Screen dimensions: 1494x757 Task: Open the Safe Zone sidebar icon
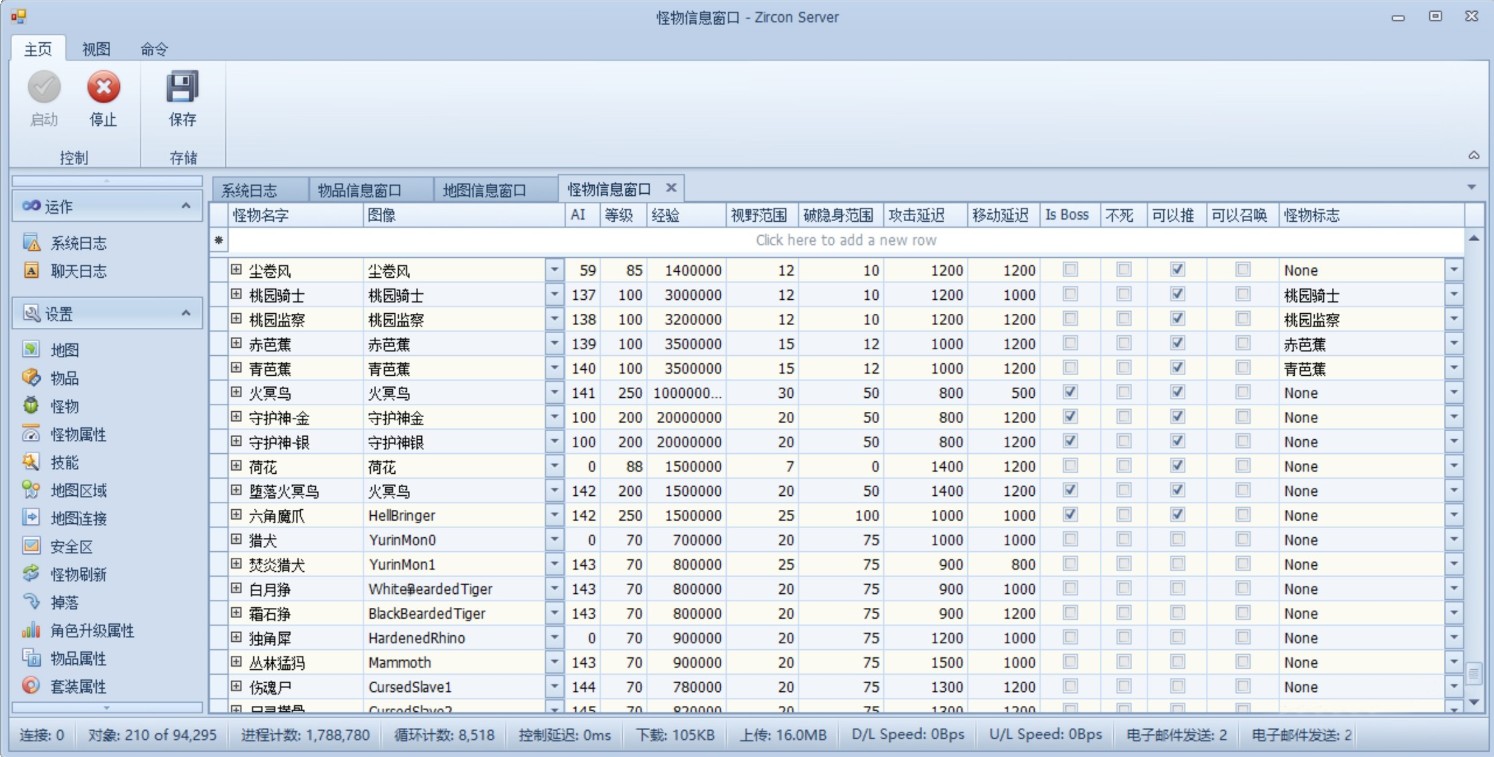pyautogui.click(x=32, y=546)
